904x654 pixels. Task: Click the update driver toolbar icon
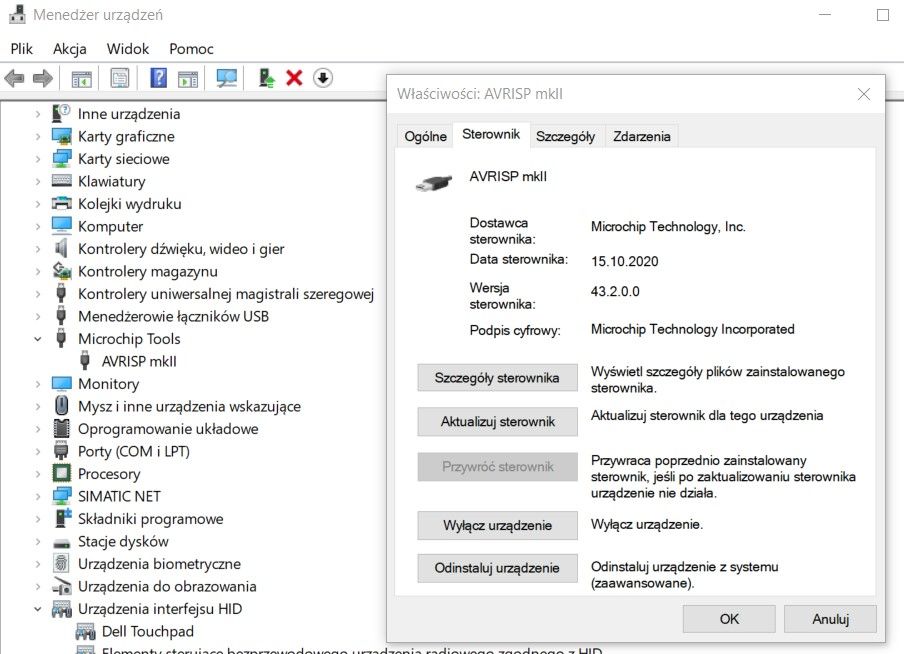(266, 78)
